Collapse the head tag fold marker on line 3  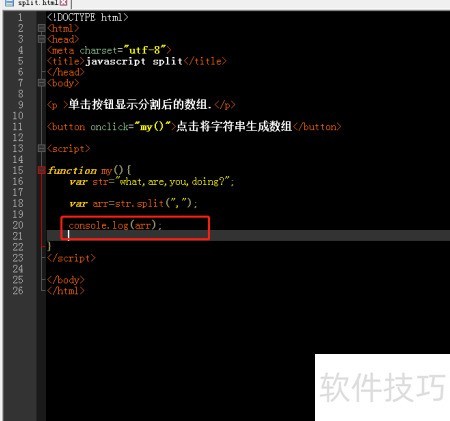click(x=41, y=39)
